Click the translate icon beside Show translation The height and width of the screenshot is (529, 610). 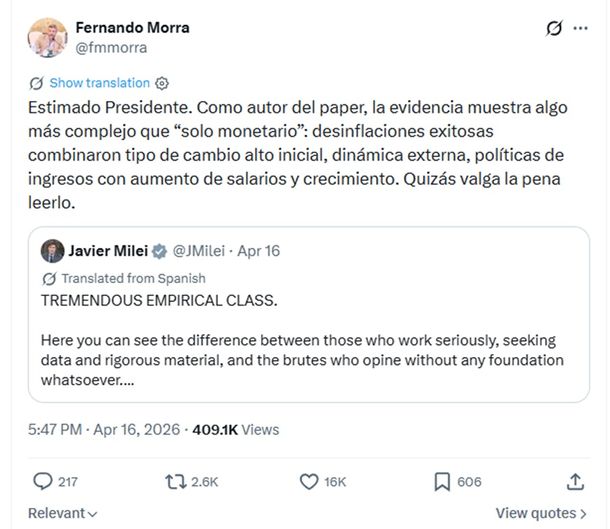(37, 83)
